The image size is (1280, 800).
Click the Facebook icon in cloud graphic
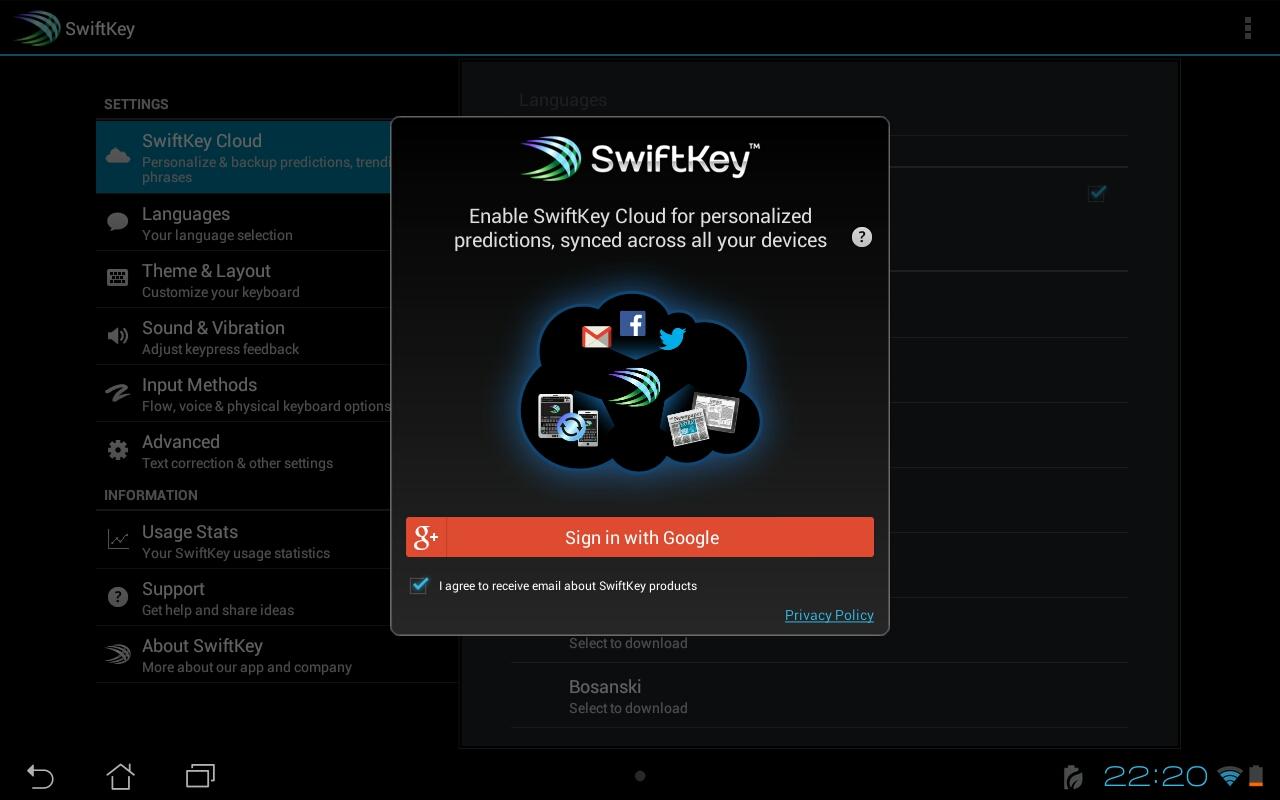coord(632,323)
